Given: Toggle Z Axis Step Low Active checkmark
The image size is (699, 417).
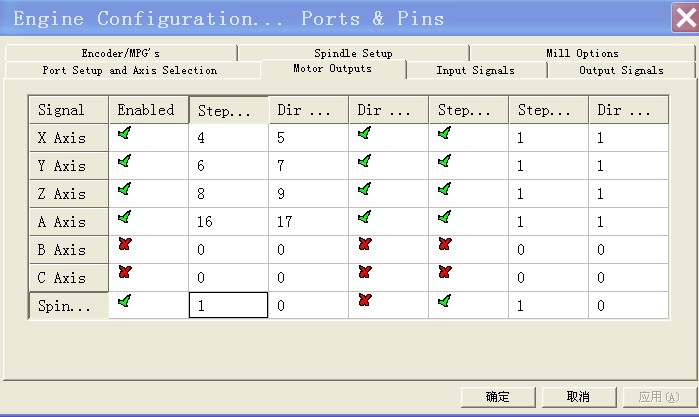Looking at the screenshot, I should click(x=444, y=189).
